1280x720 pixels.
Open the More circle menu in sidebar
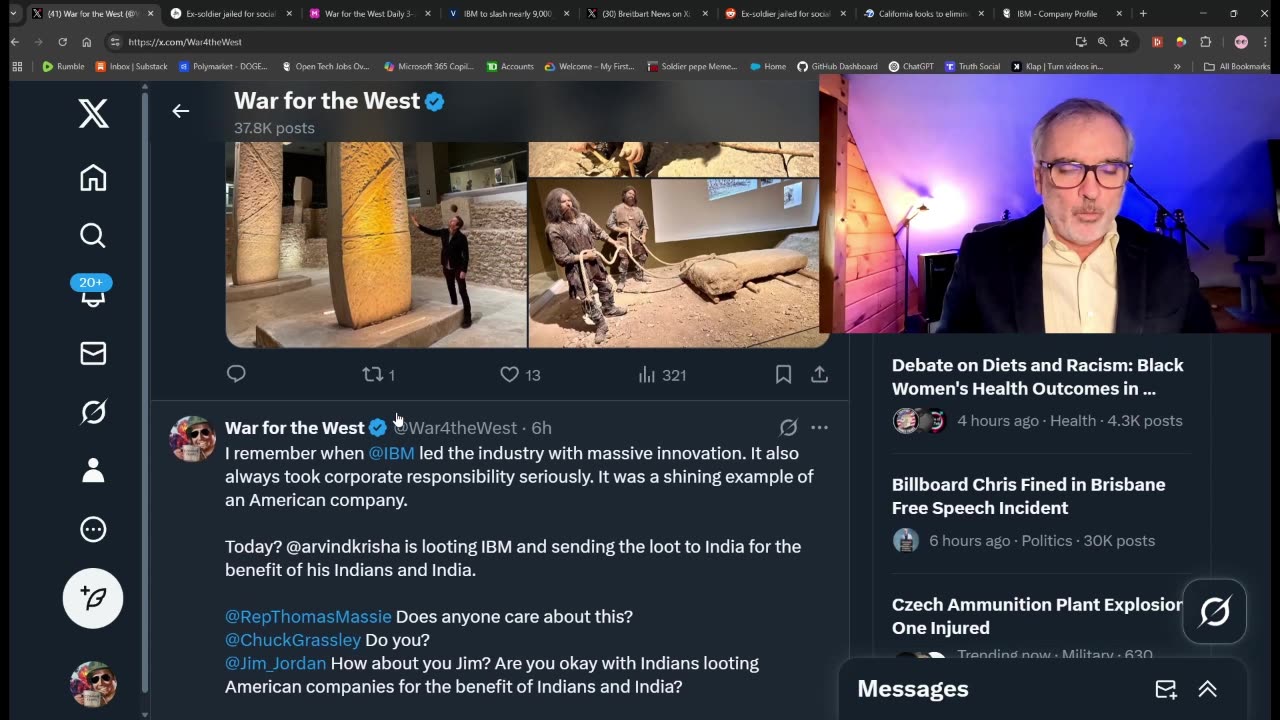[93, 529]
